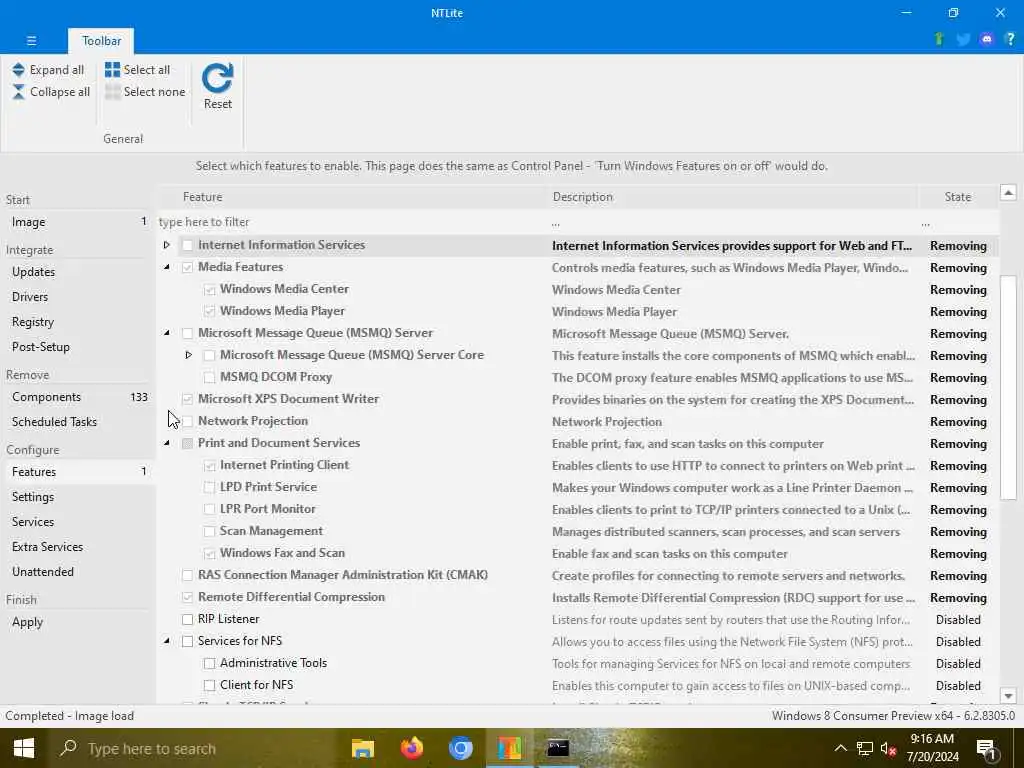Open the Registry sidebar page

point(78,322)
